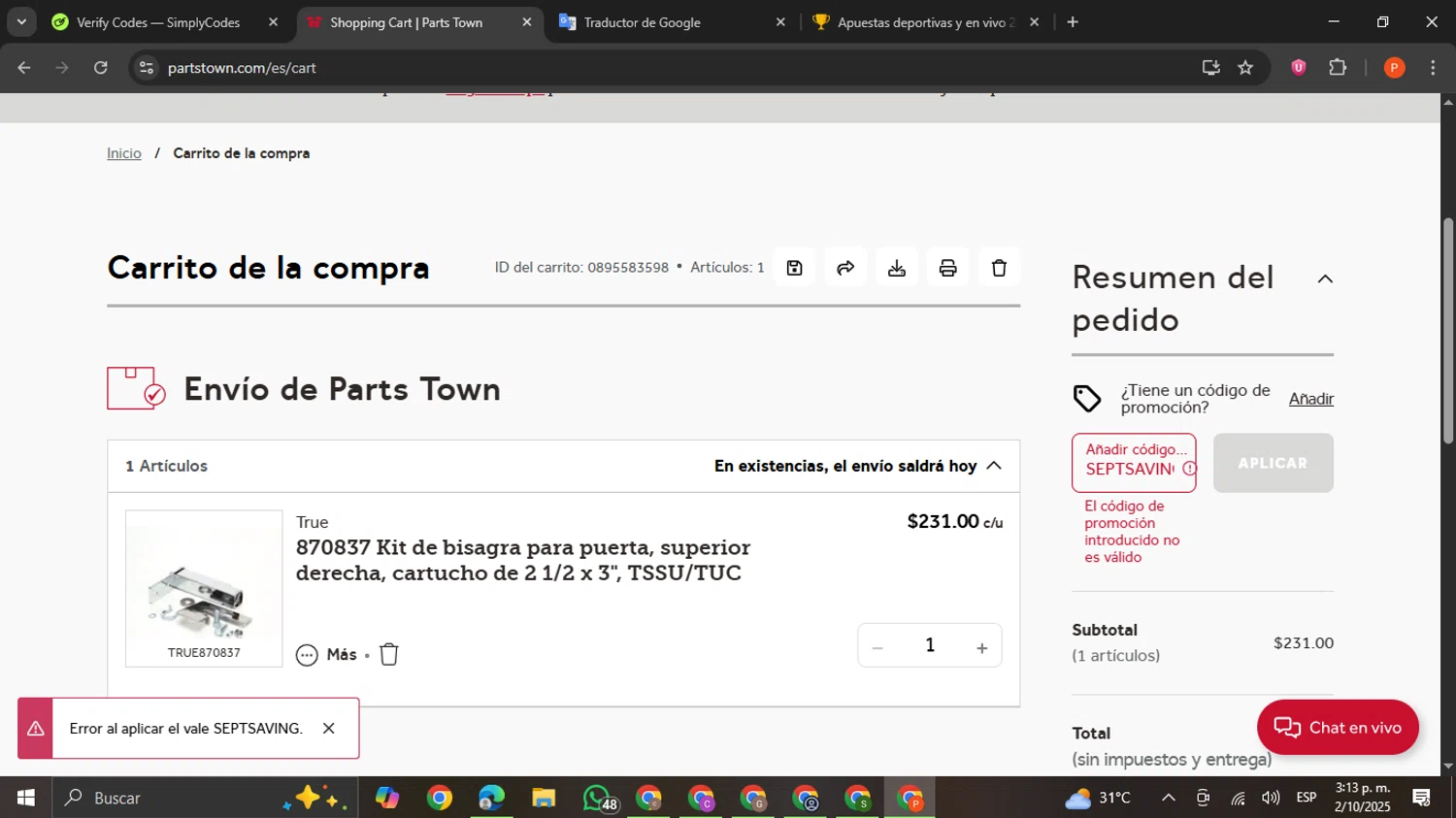Open the Windows Start menu
Screen dimensions: 1456x818
tap(25, 798)
